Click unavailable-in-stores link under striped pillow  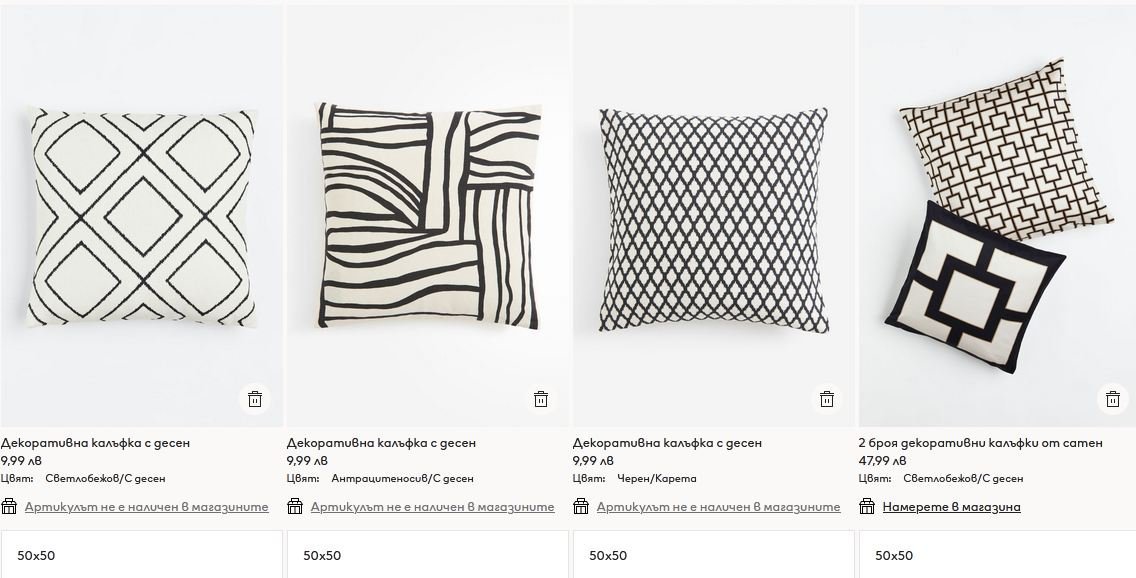tap(433, 507)
